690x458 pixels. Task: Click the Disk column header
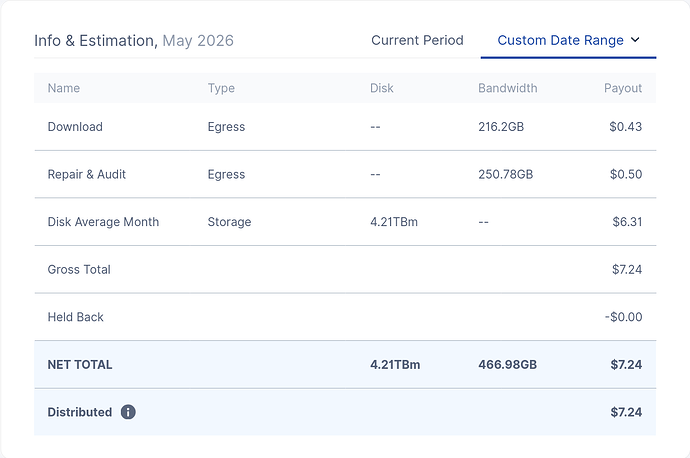(x=382, y=88)
